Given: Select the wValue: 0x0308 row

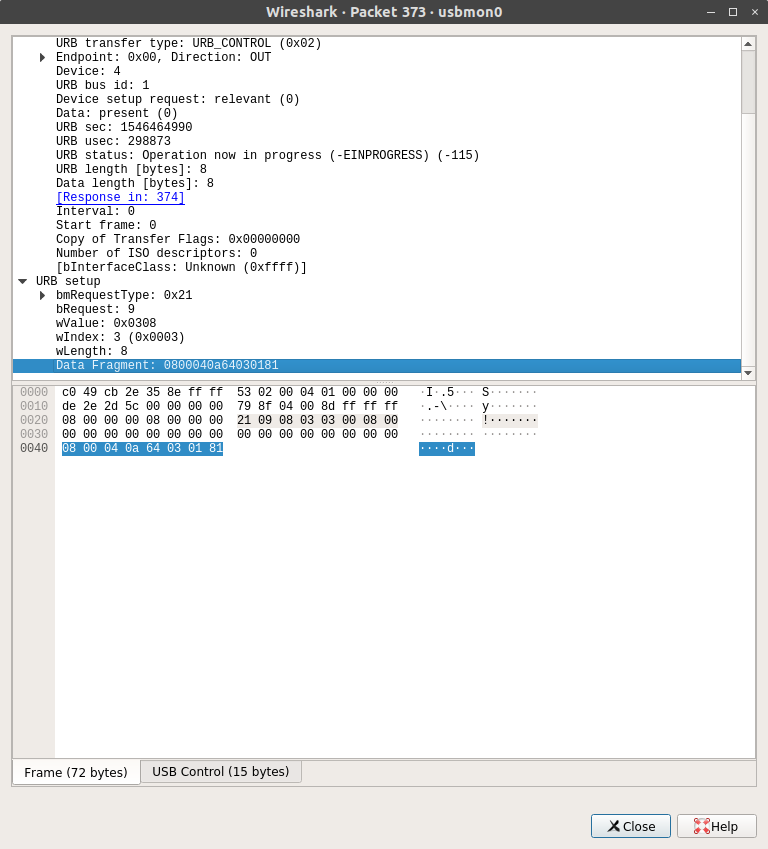Looking at the screenshot, I should pos(376,323).
